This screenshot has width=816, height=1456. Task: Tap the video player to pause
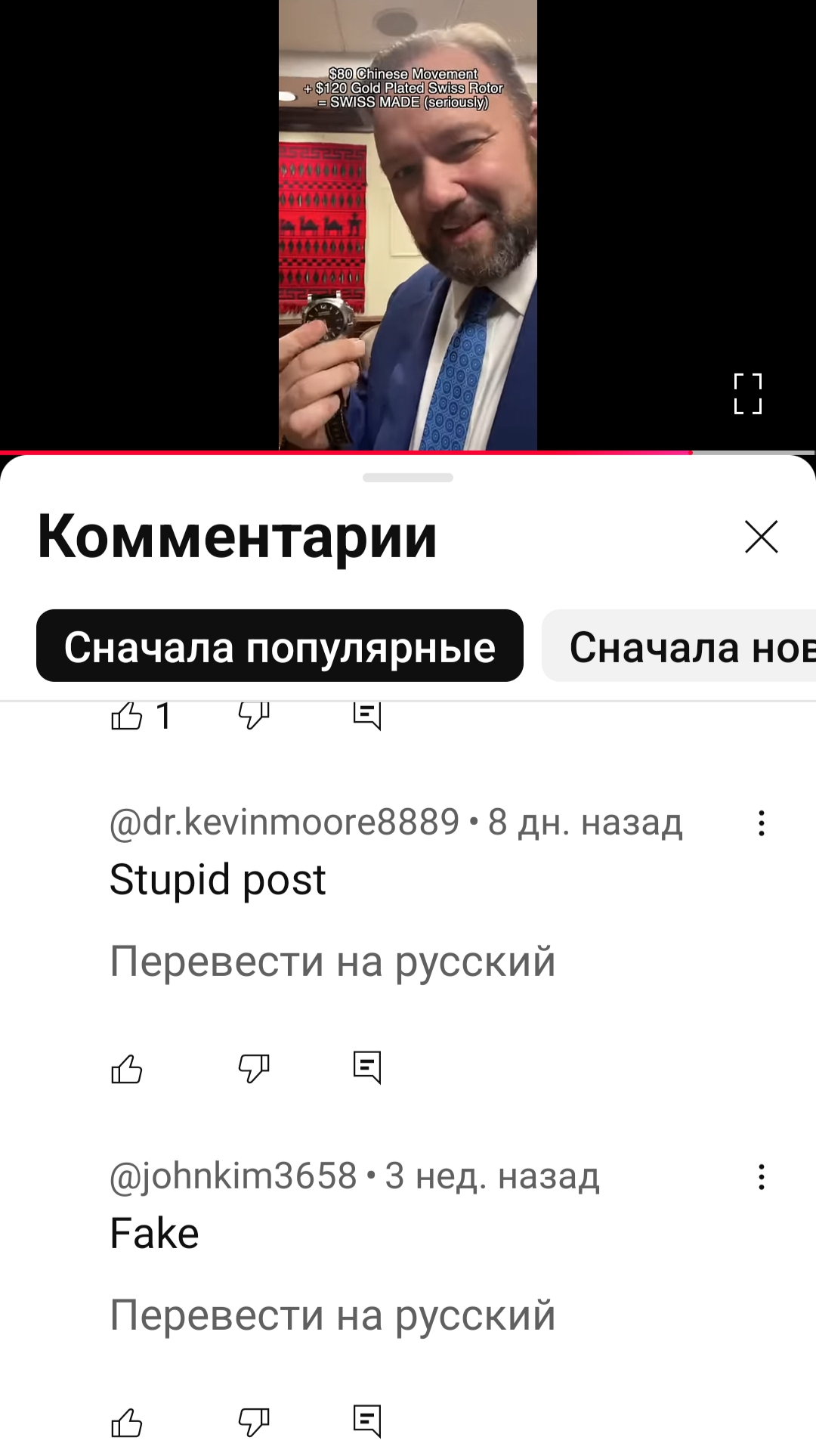pos(408,225)
